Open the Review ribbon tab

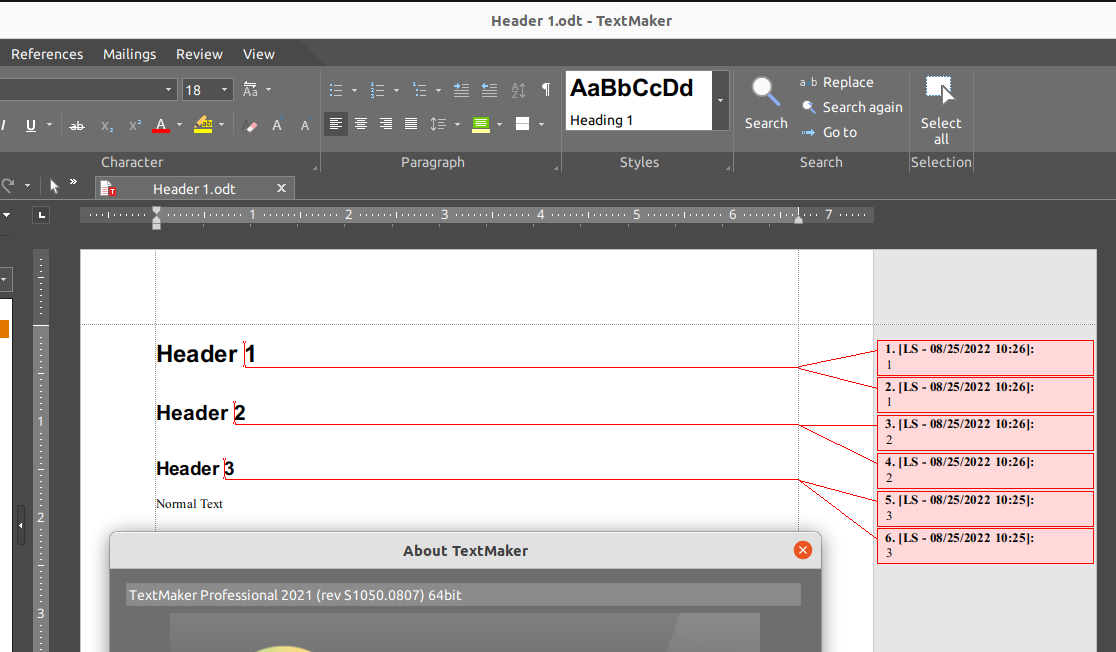coord(199,54)
